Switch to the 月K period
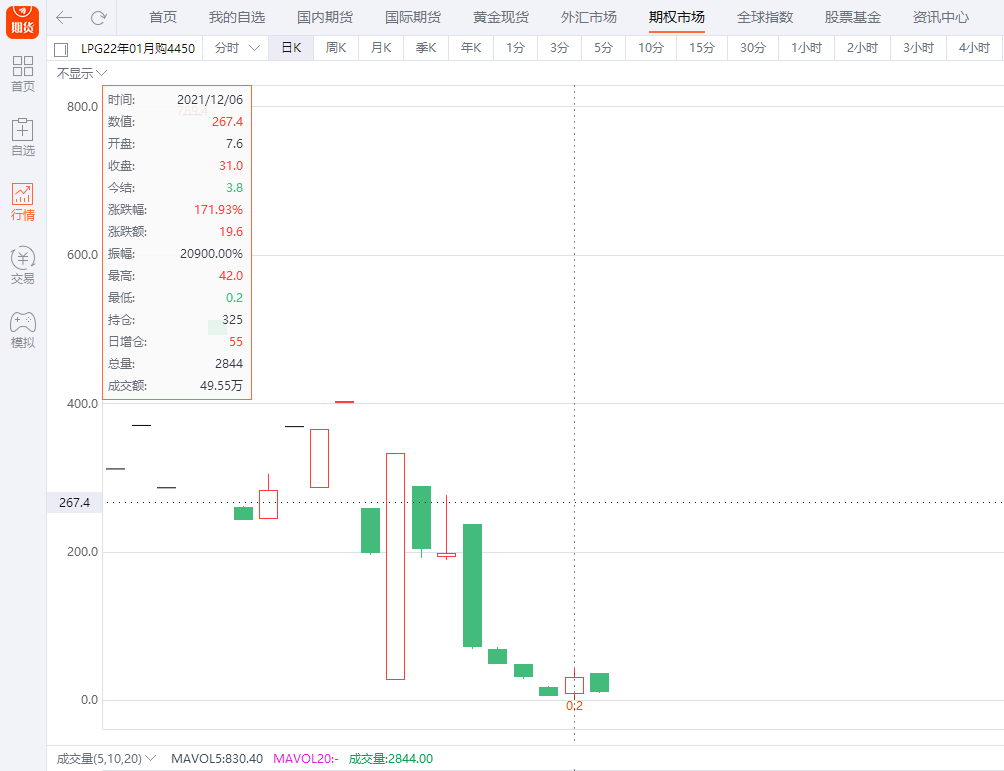 click(381, 48)
